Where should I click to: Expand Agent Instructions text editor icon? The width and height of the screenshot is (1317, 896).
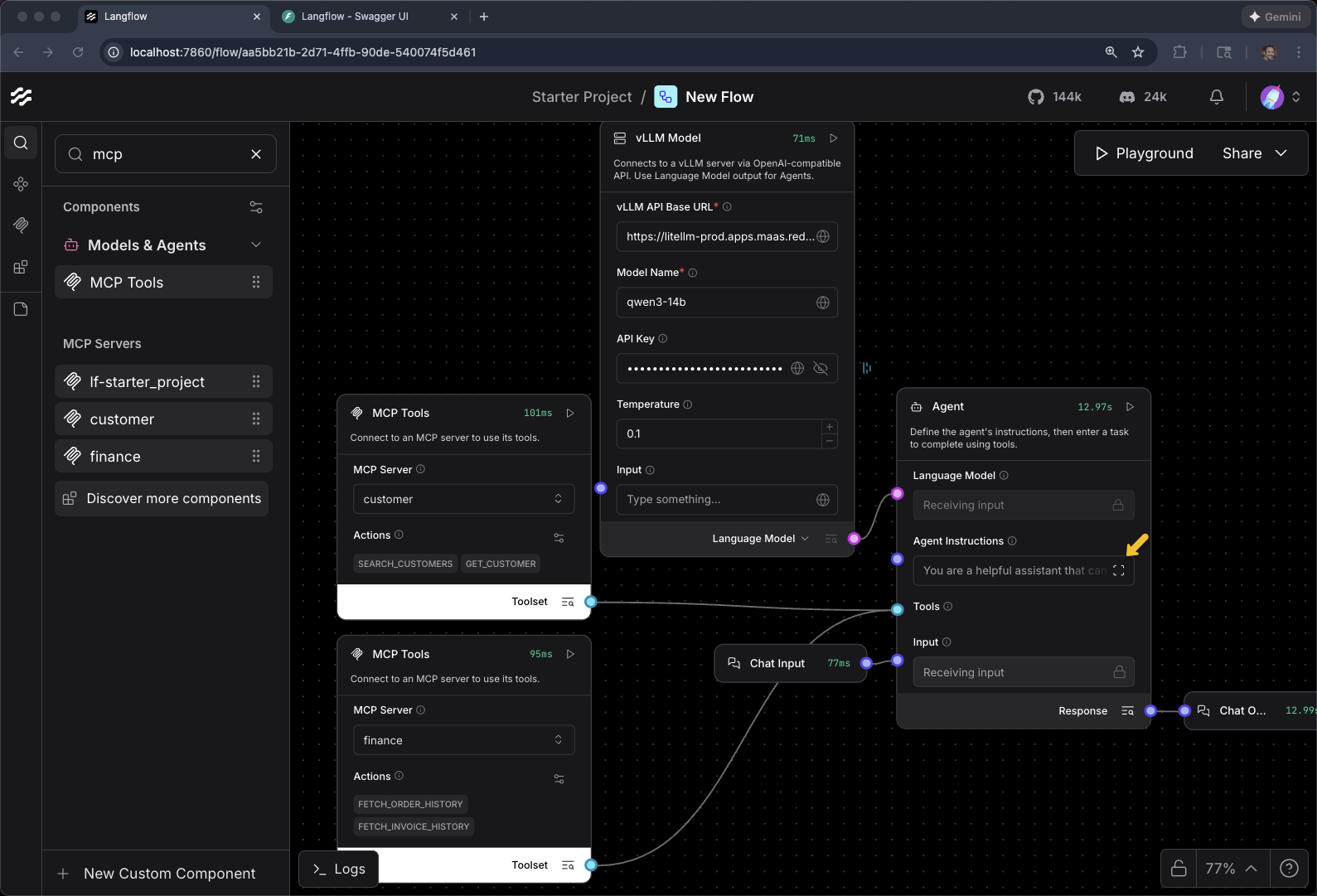(1118, 570)
